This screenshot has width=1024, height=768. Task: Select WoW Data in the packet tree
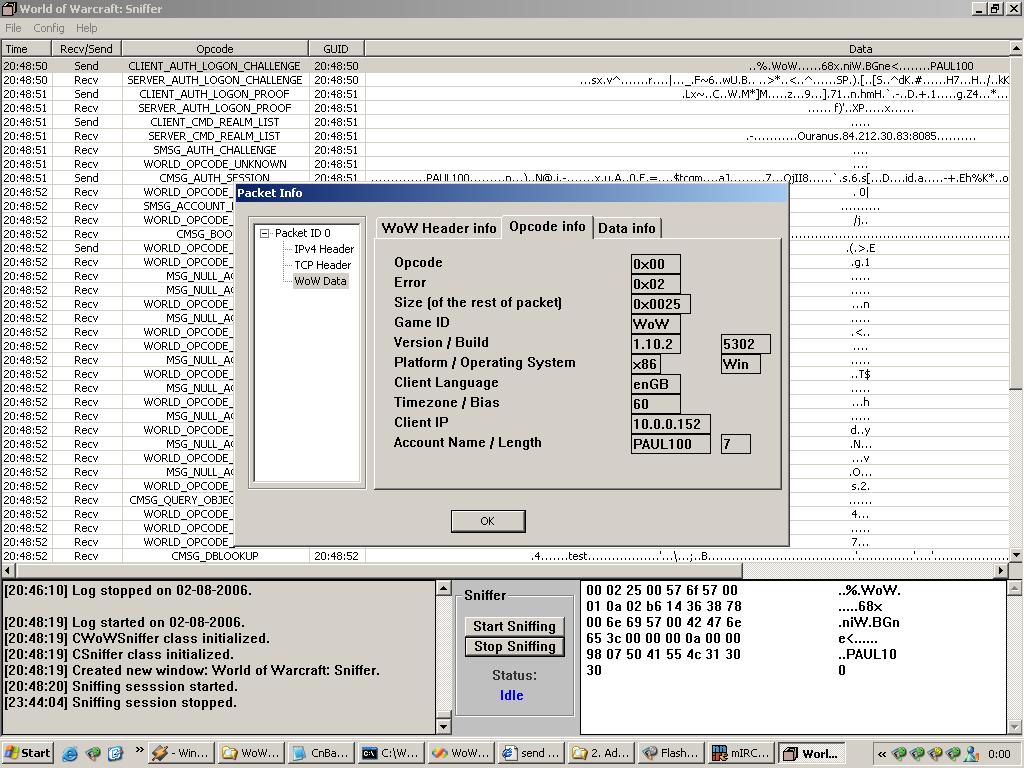coord(320,281)
